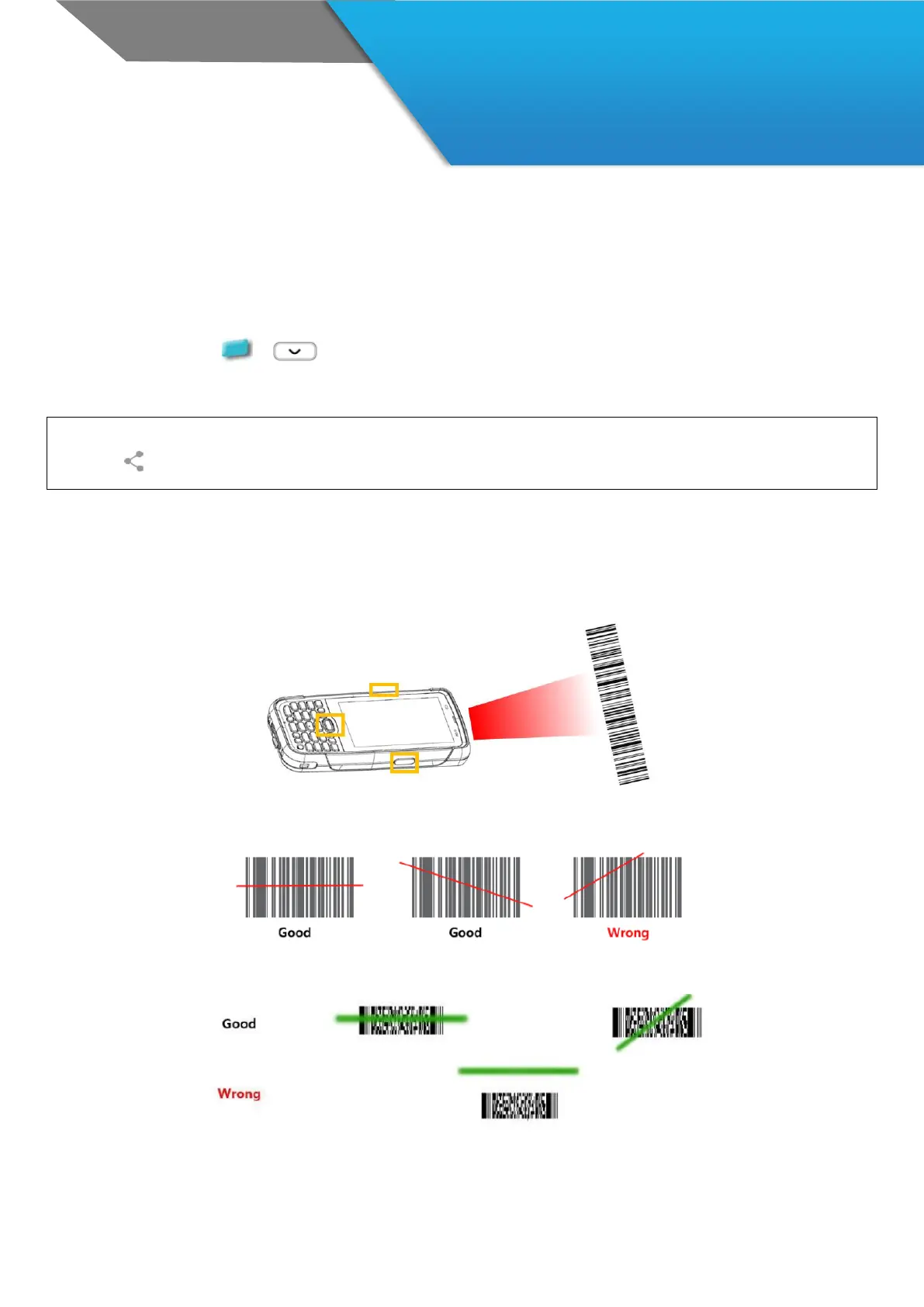Click the red scan beam illustration

coord(528,708)
